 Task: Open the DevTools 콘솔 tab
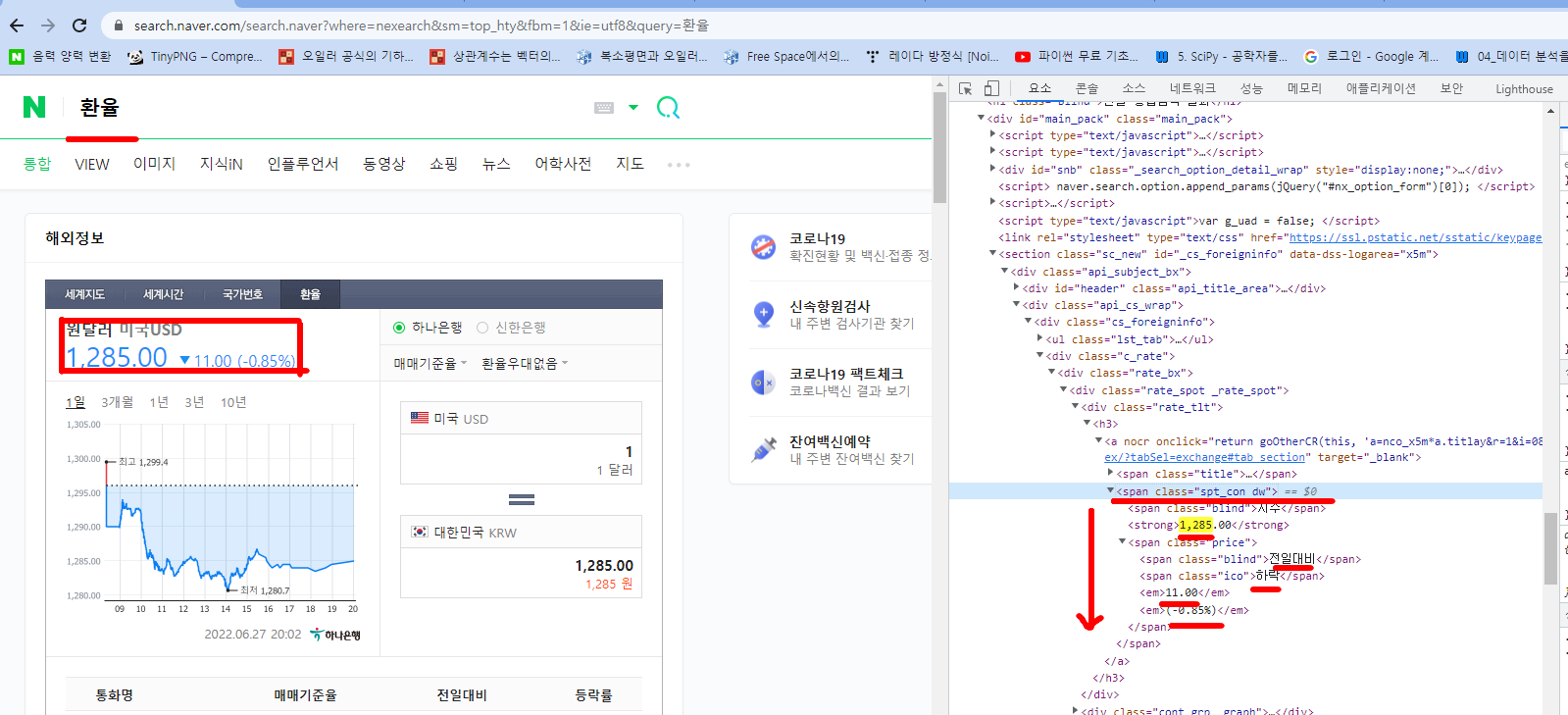pos(1087,88)
